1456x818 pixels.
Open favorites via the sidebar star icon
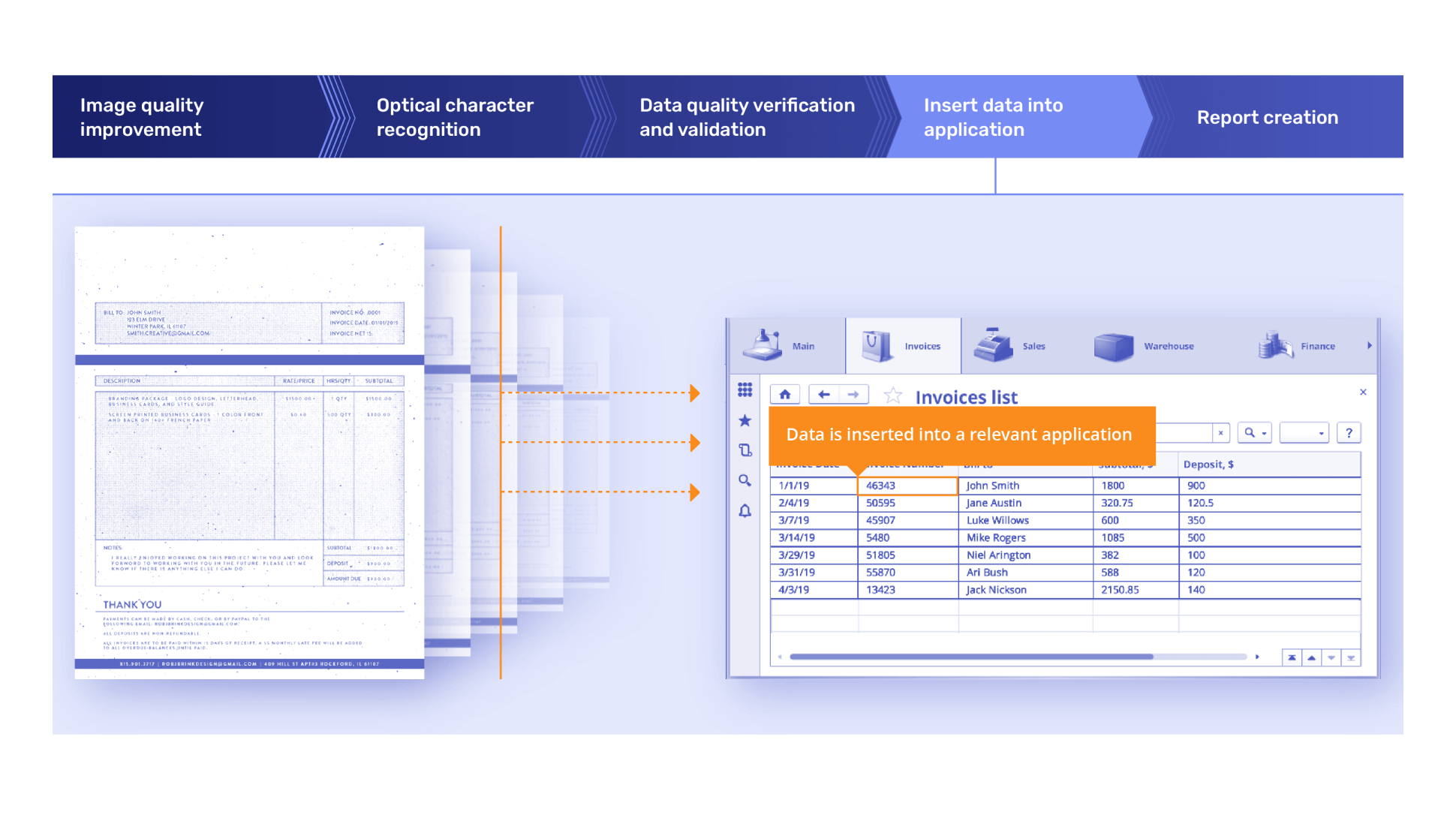click(x=745, y=420)
